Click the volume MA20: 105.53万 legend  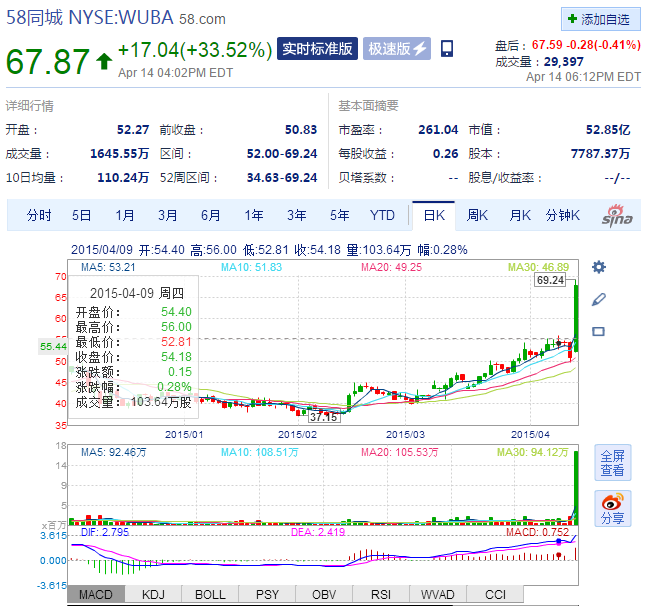point(400,452)
